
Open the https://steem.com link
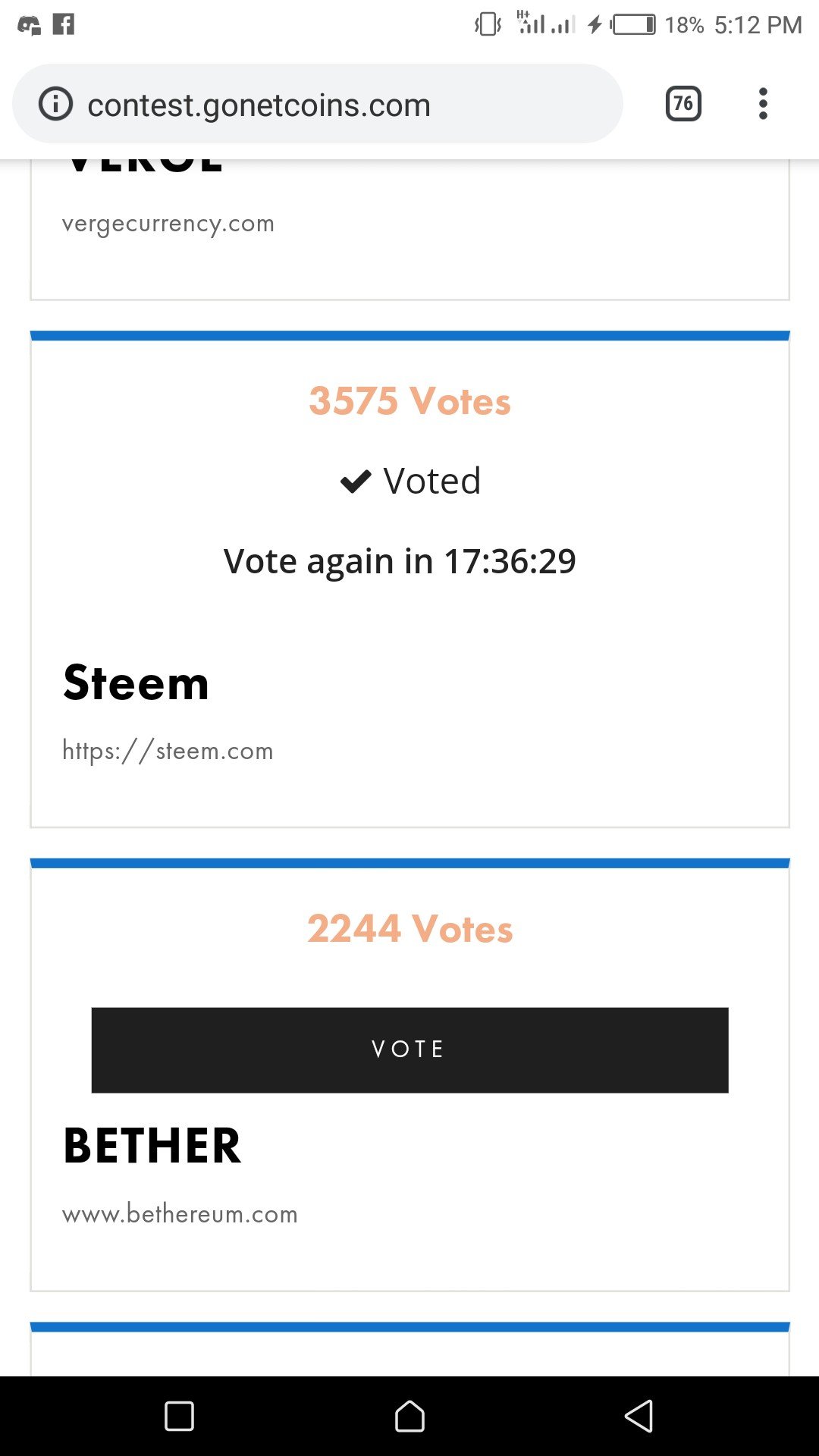[x=168, y=751]
